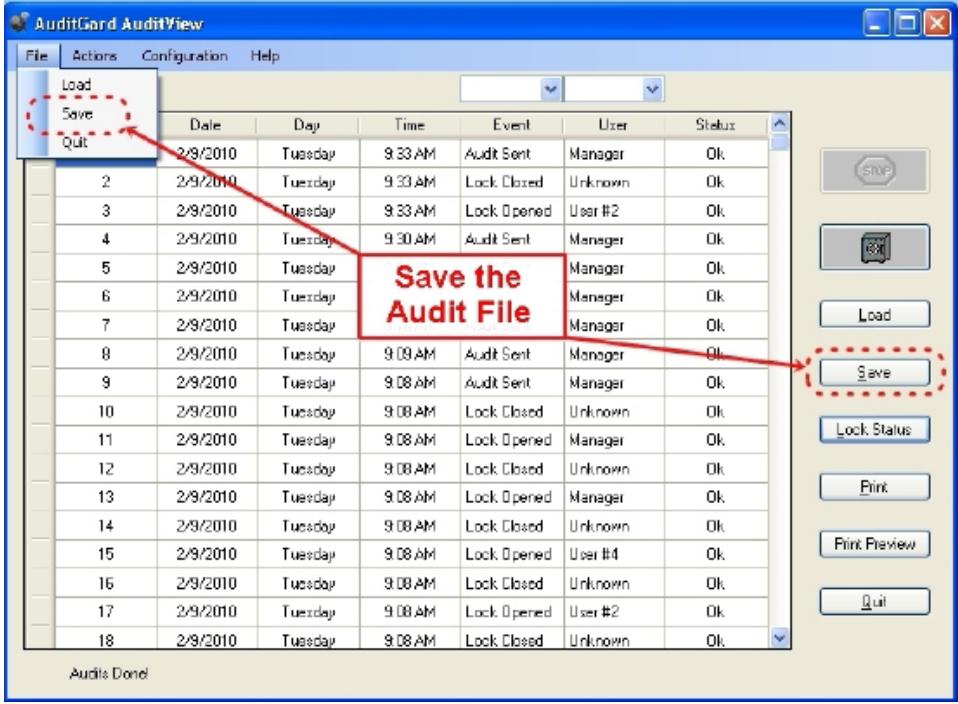Choose Load from the File menu
The image size is (958, 704).
coord(76,85)
